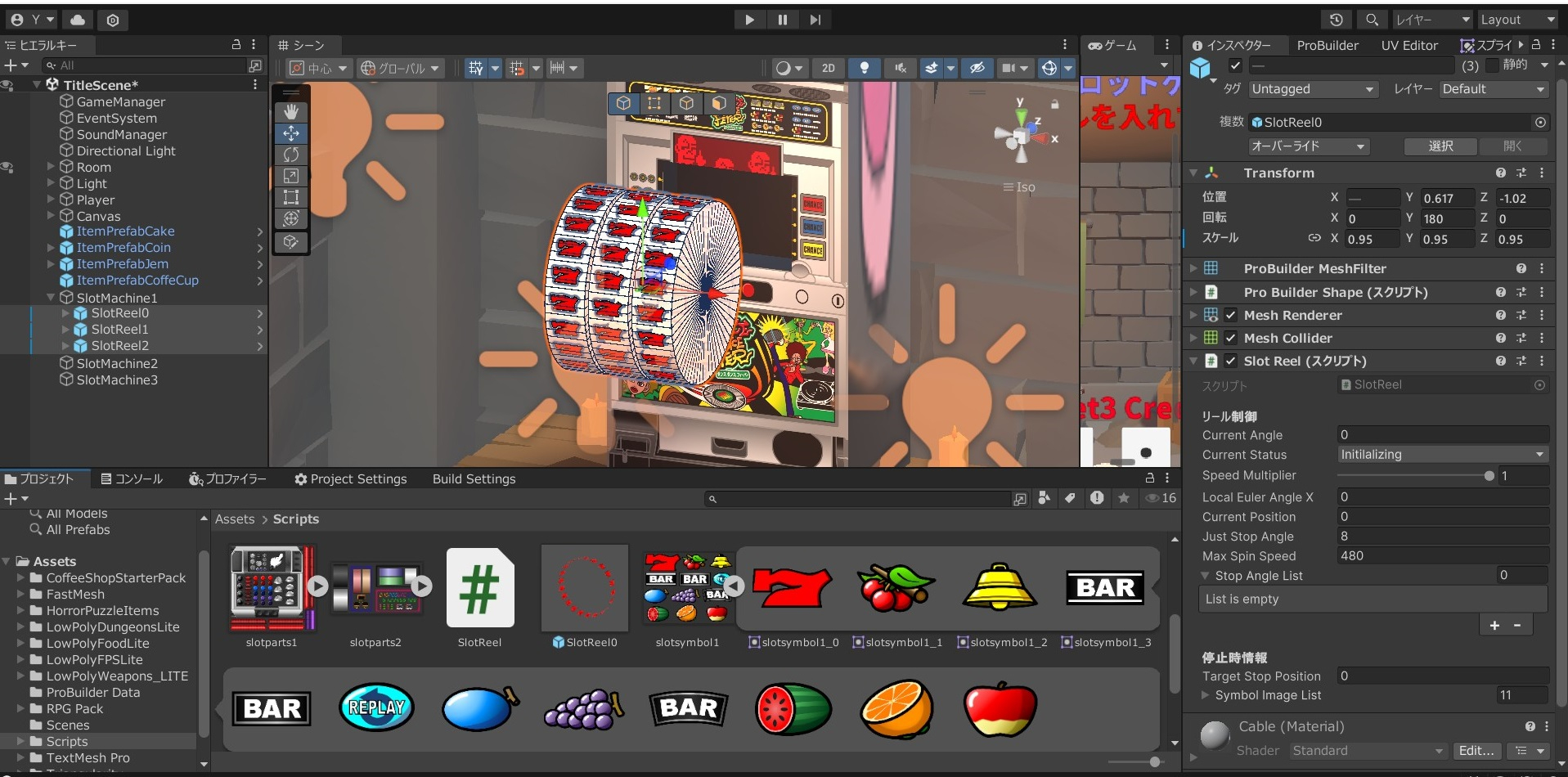
Task: Click the 選択 prefab button
Action: point(1440,146)
